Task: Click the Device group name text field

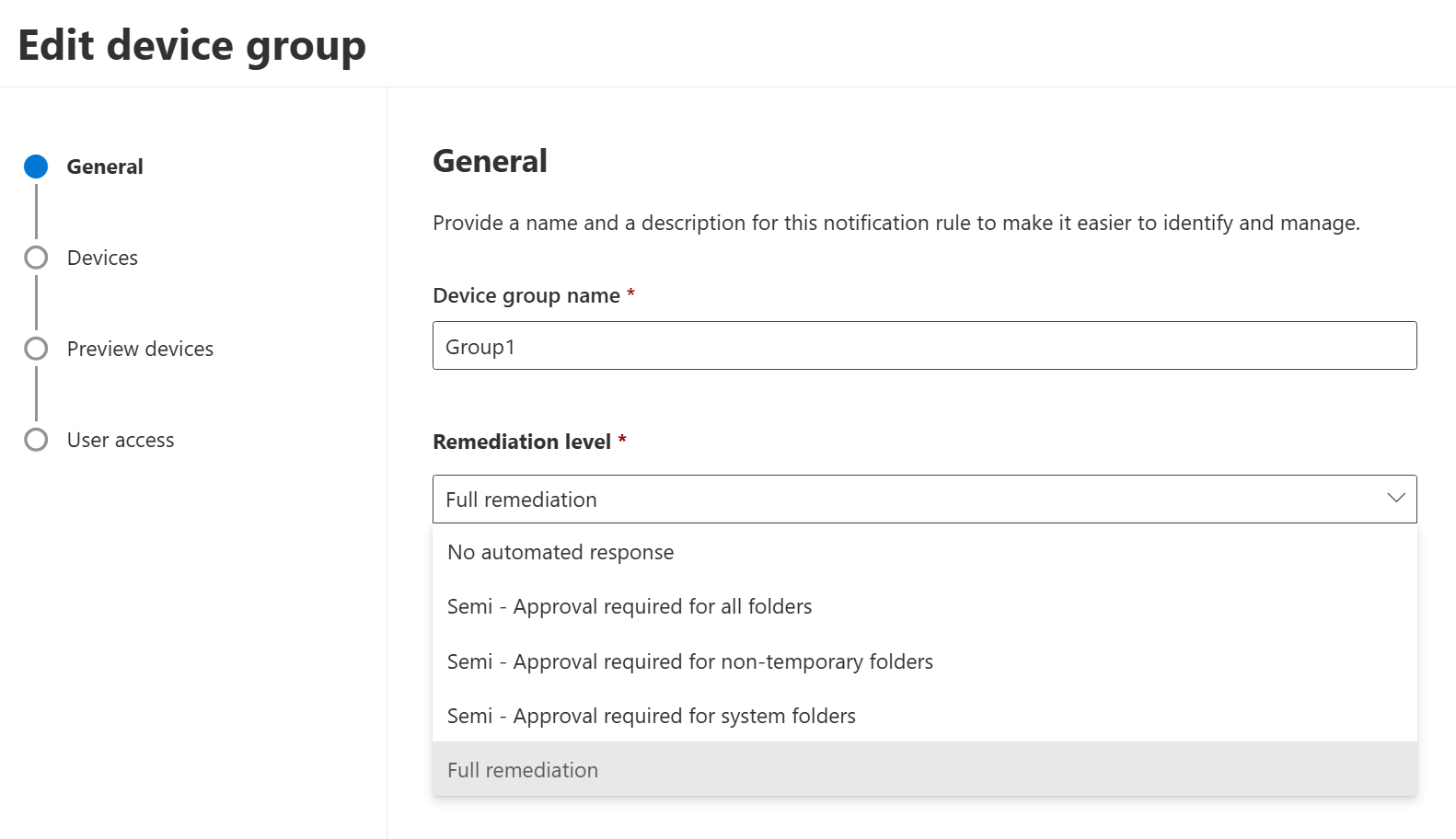Action: [924, 346]
